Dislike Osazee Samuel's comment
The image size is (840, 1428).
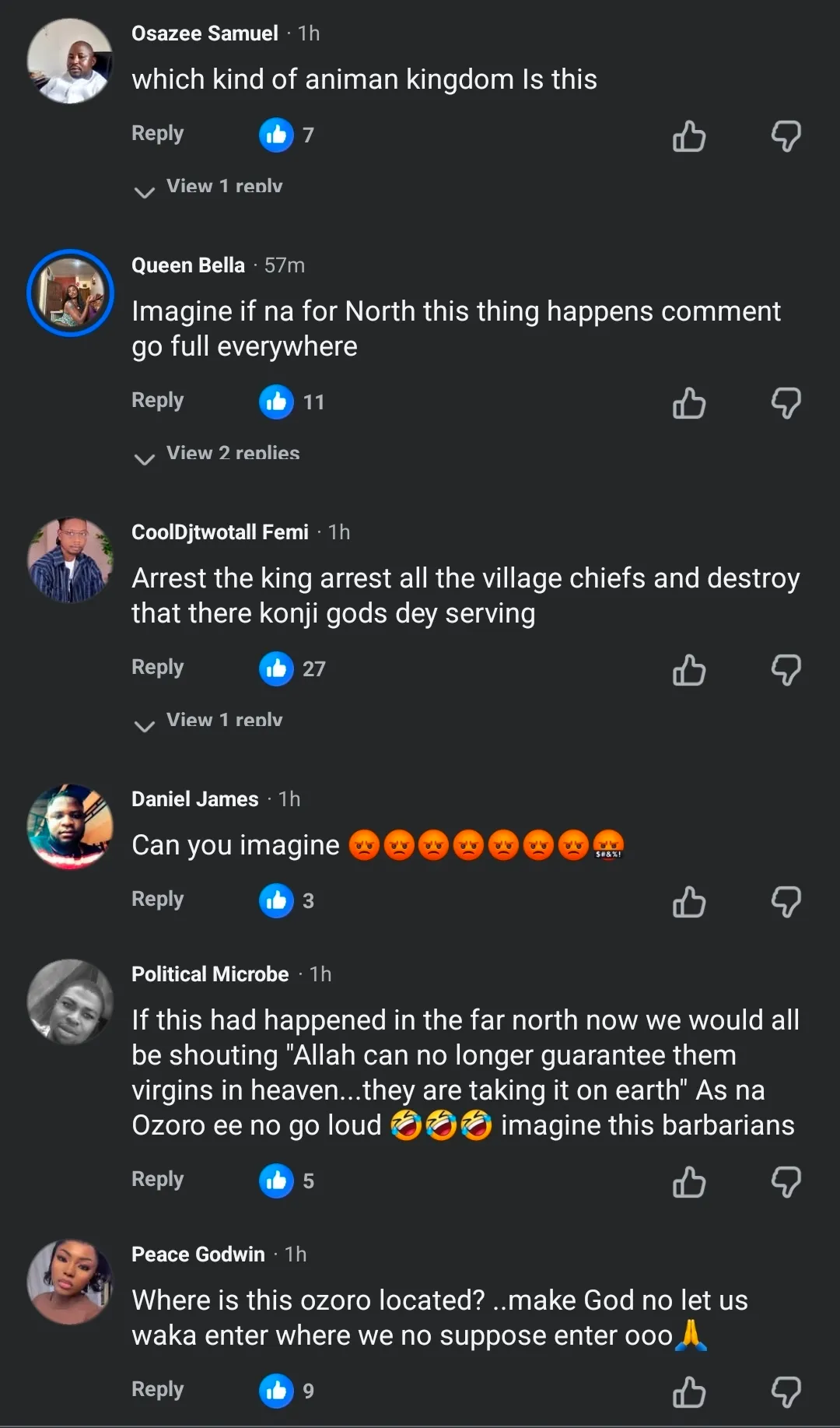786,136
